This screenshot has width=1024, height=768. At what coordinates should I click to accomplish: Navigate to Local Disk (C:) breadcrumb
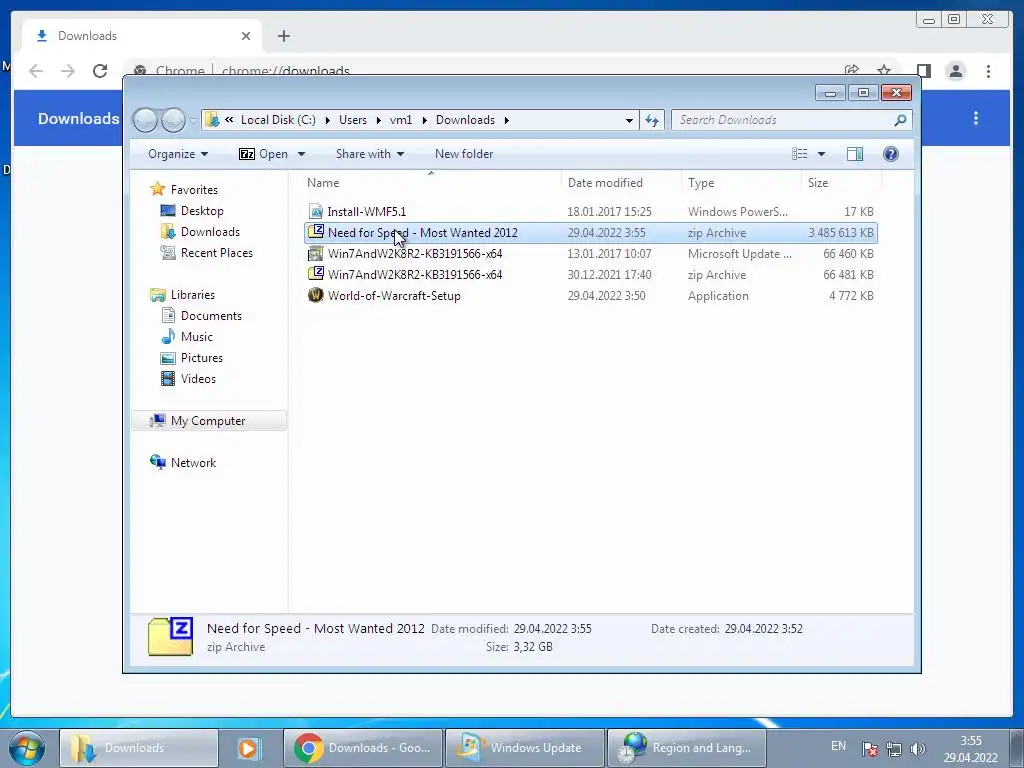pyautogui.click(x=278, y=120)
